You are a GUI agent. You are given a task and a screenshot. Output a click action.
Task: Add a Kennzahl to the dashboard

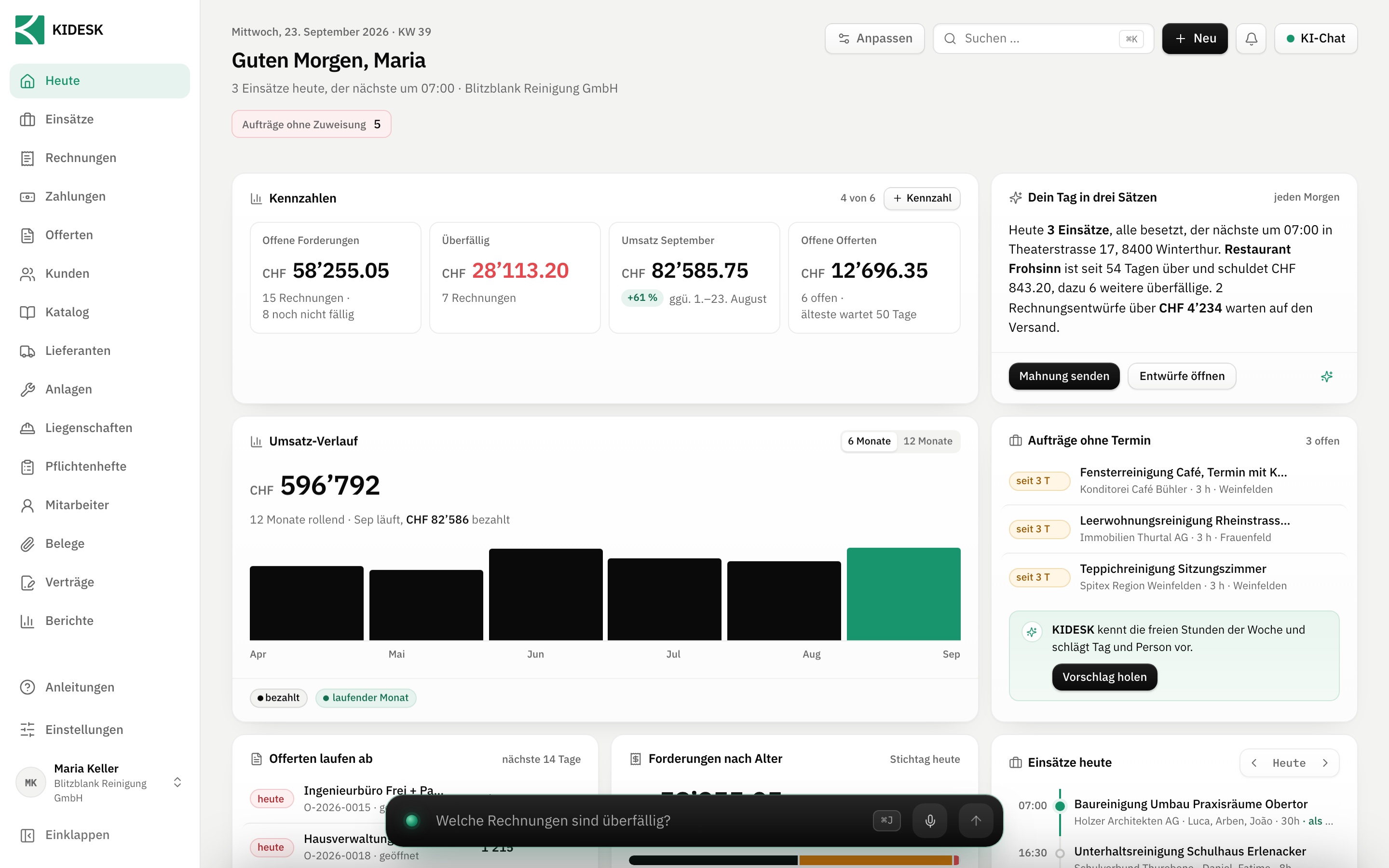pos(922,198)
